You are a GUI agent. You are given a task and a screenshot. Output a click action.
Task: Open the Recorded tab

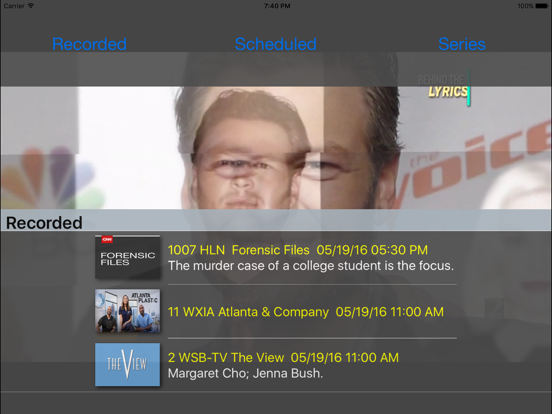(89, 44)
